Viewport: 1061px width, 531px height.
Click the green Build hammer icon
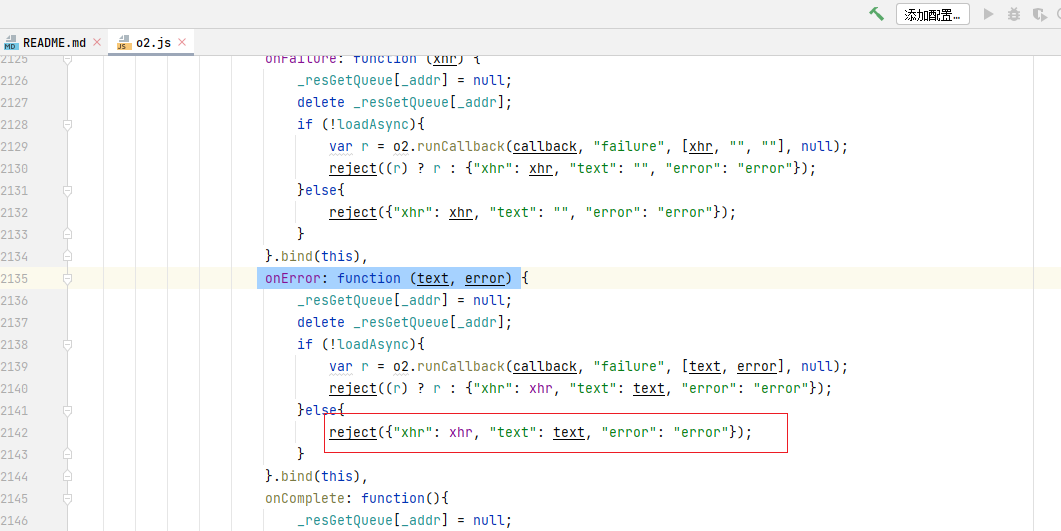click(876, 14)
